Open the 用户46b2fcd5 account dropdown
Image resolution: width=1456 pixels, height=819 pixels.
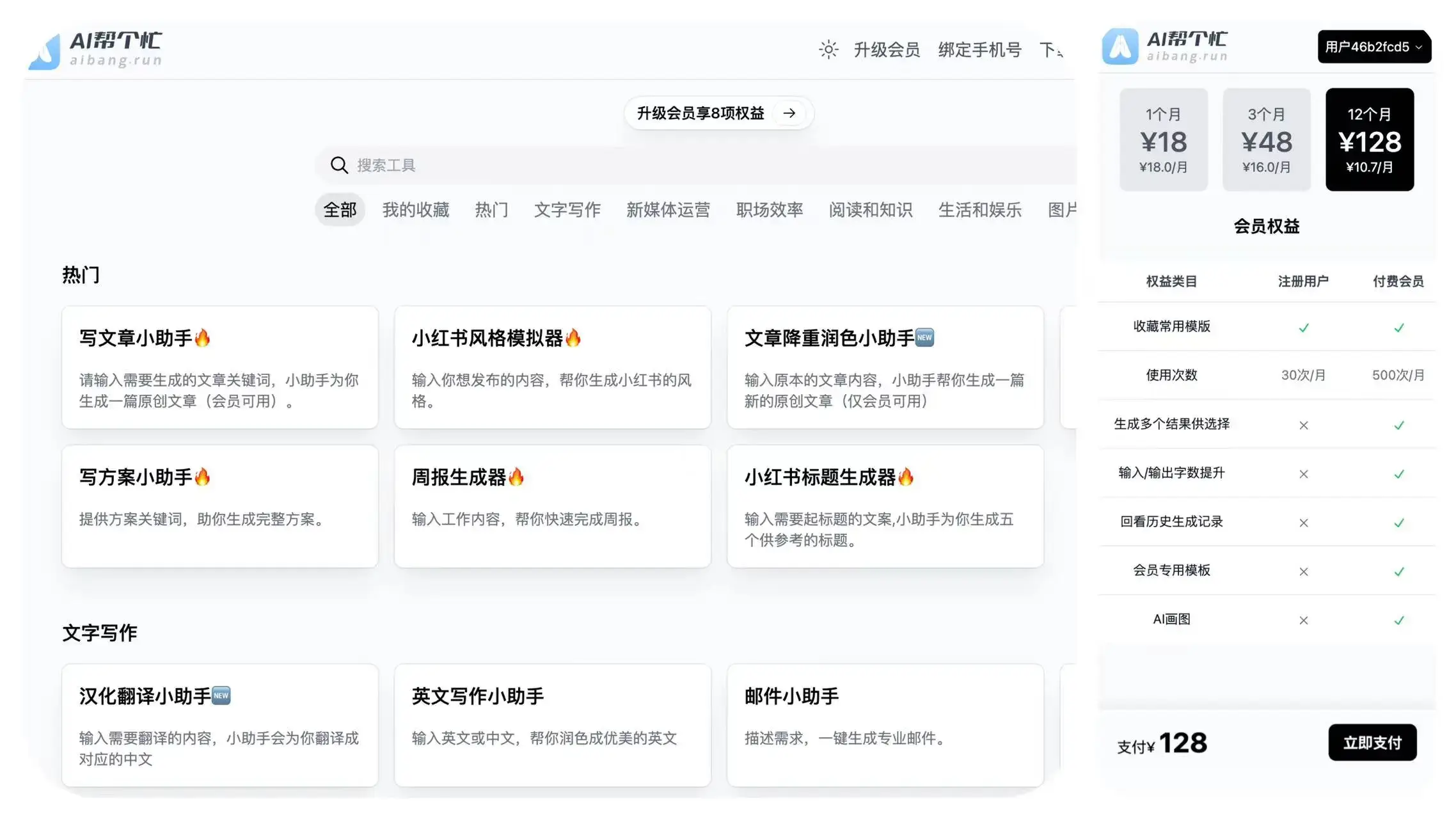(x=1373, y=47)
